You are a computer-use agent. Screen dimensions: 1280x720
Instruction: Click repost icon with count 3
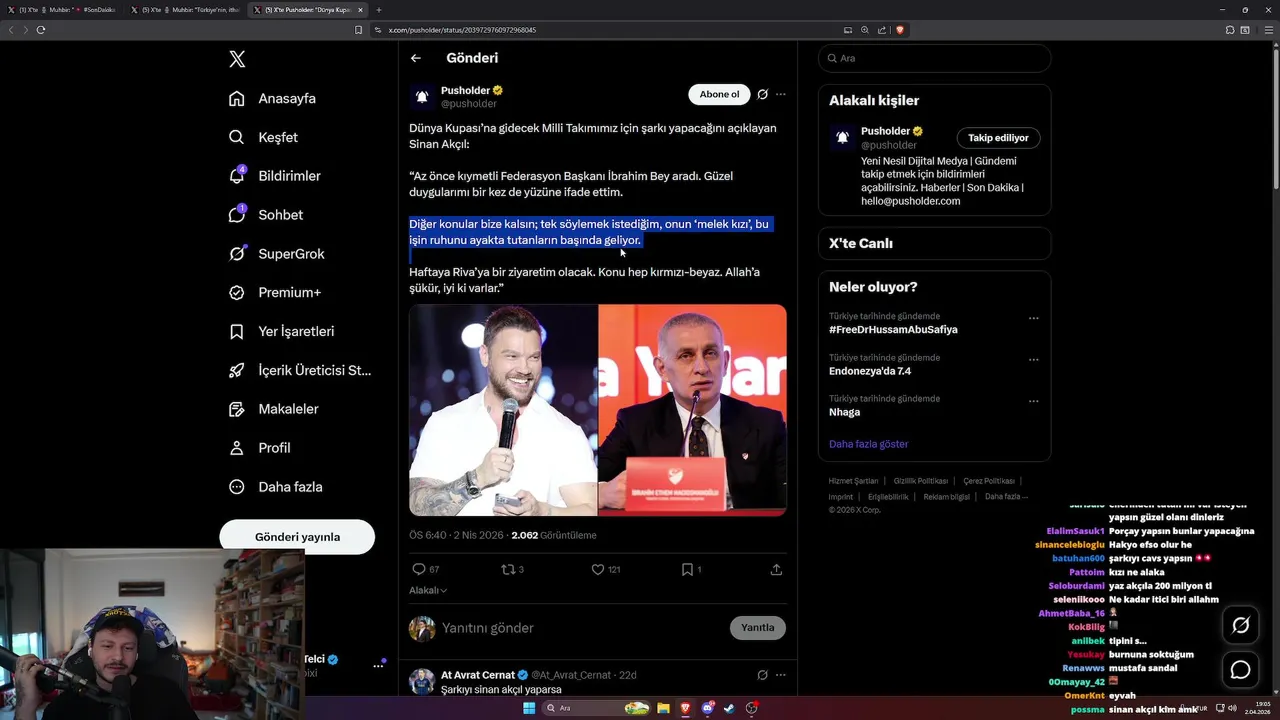pyautogui.click(x=512, y=569)
